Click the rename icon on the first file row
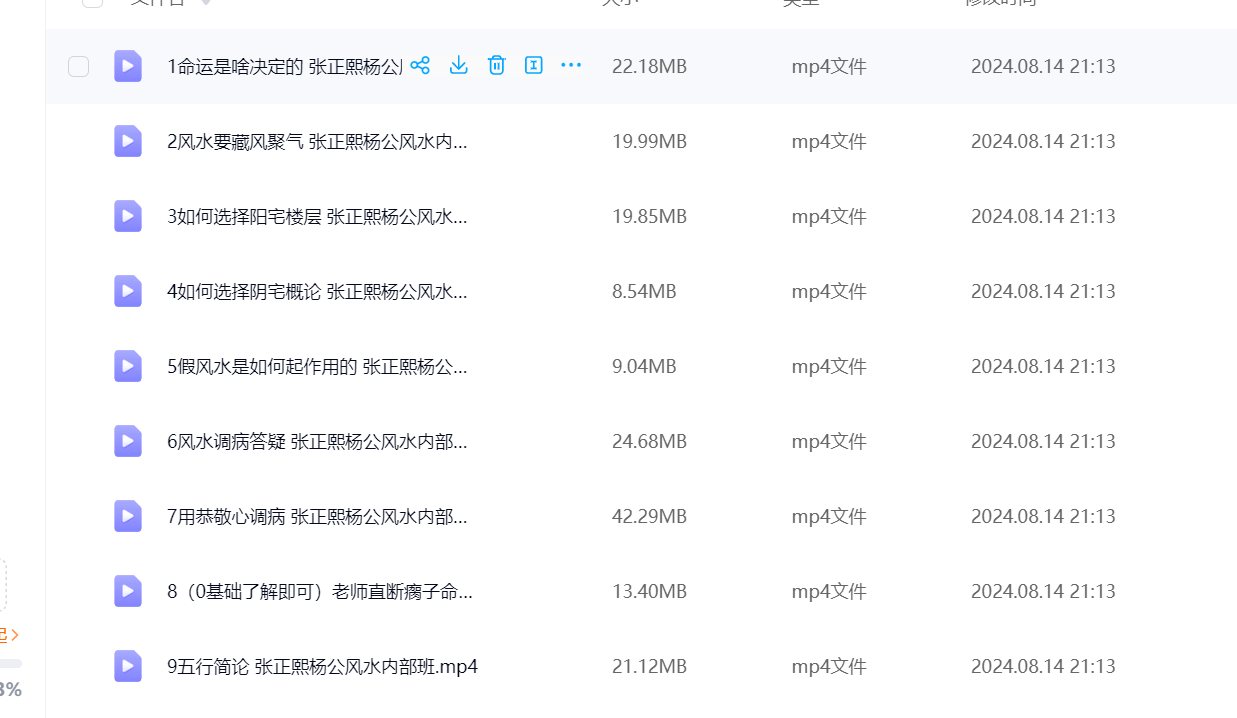This screenshot has width=1237, height=718. (534, 66)
